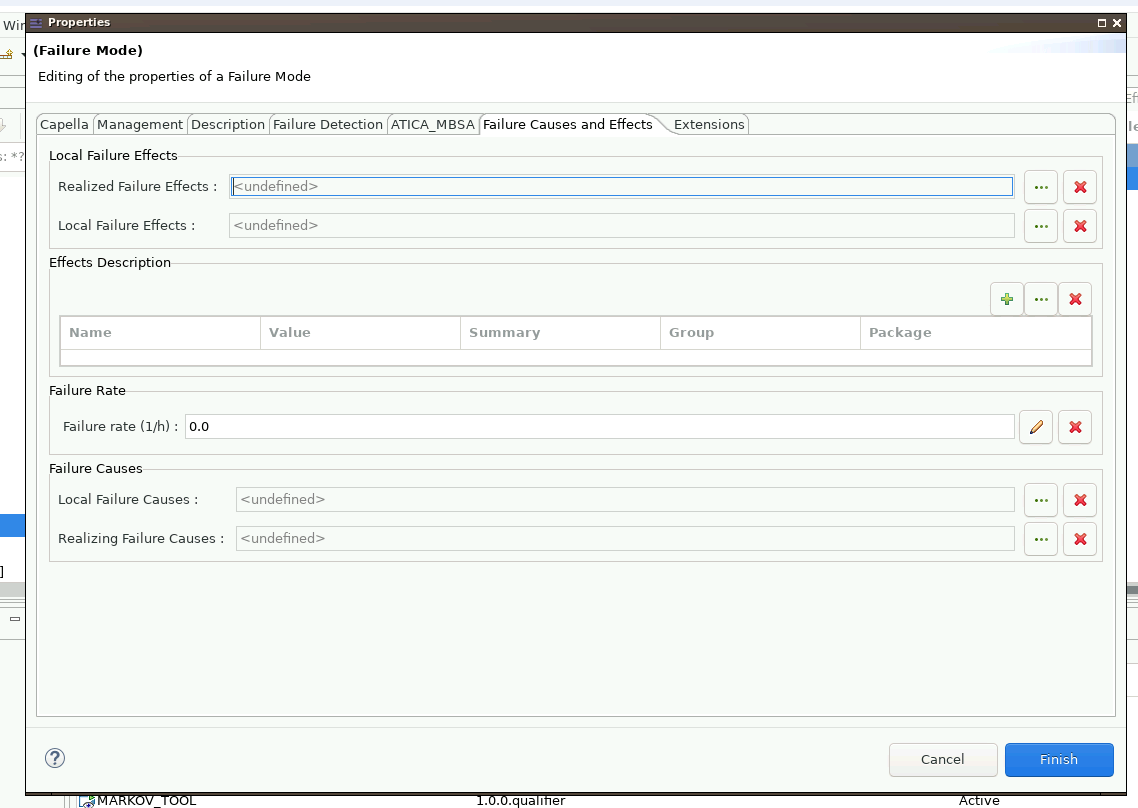Open the dialog help icon
The width and height of the screenshot is (1138, 808).
click(x=55, y=758)
